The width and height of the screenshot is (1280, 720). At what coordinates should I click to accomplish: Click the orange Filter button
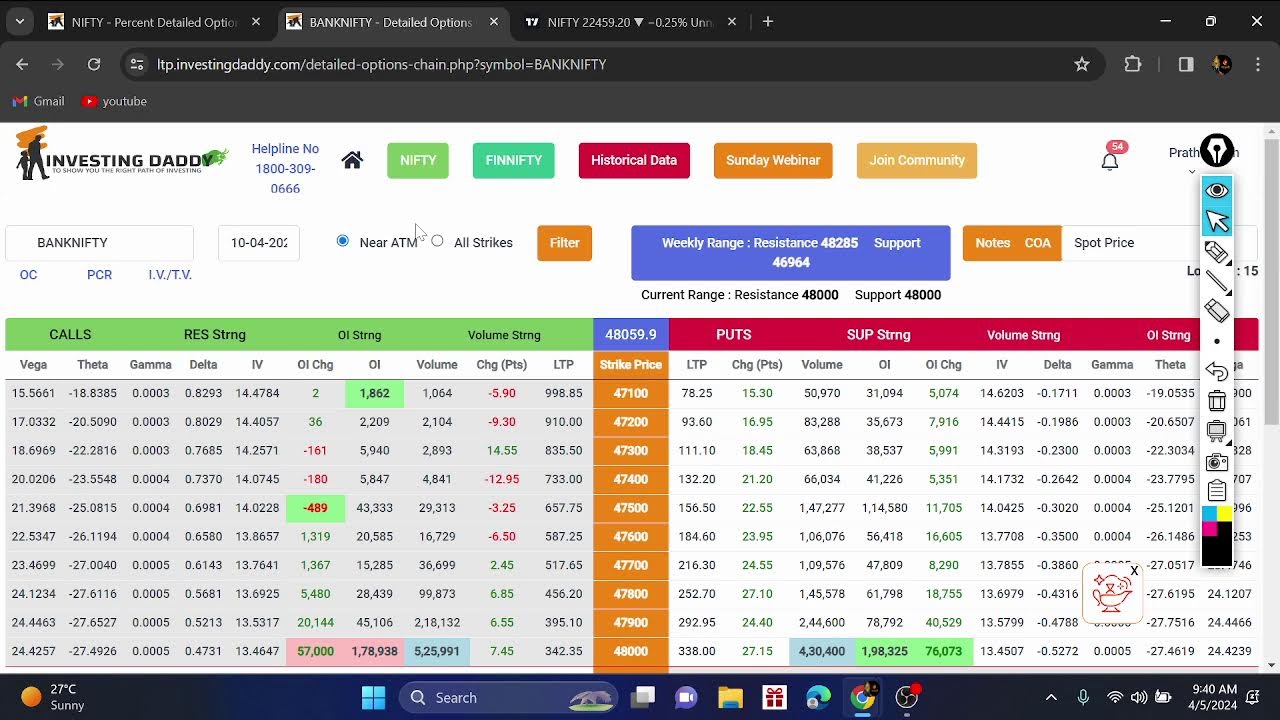pos(564,243)
